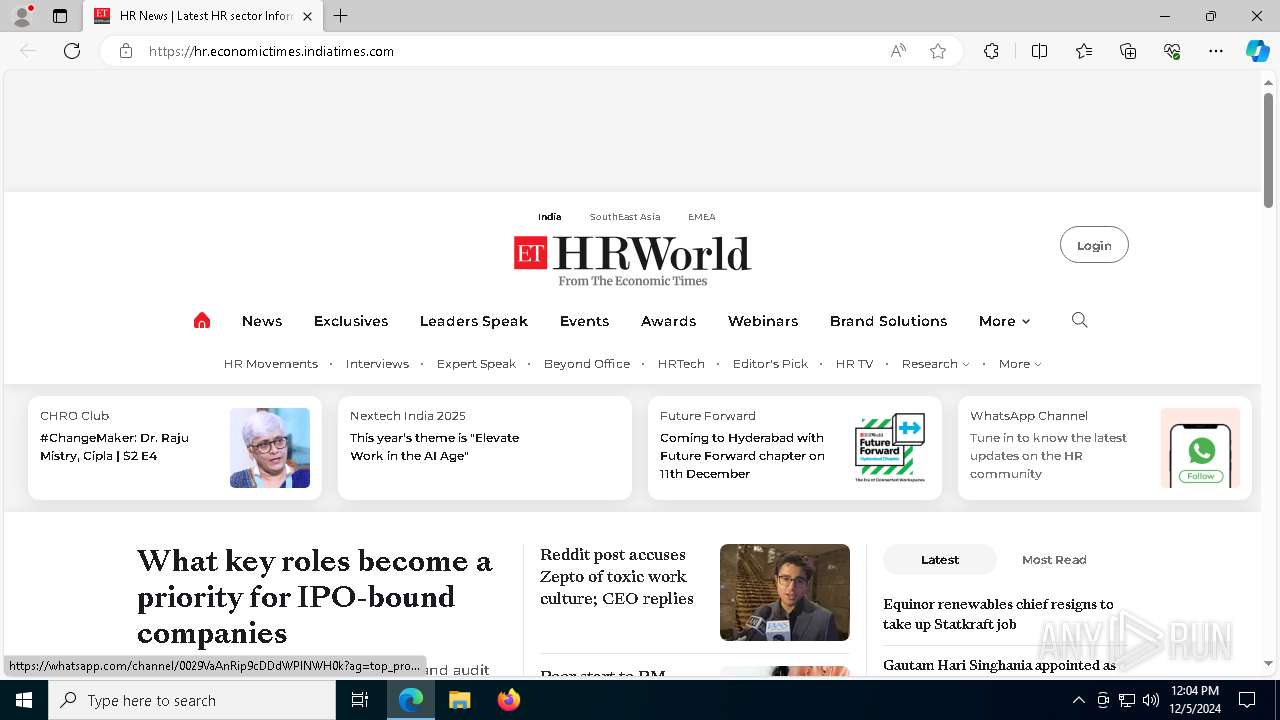
Task: Open Beyond Office link
Action: (x=587, y=364)
